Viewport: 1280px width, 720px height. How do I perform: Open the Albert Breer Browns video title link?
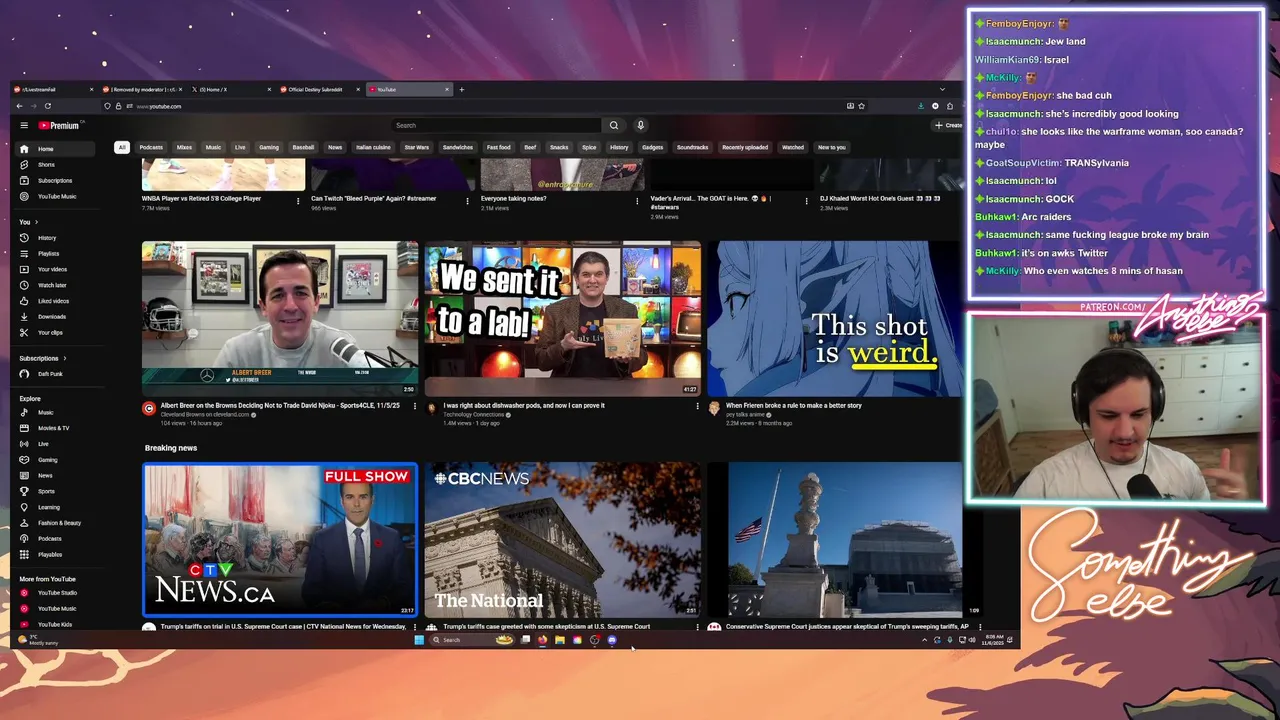pyautogui.click(x=280, y=406)
